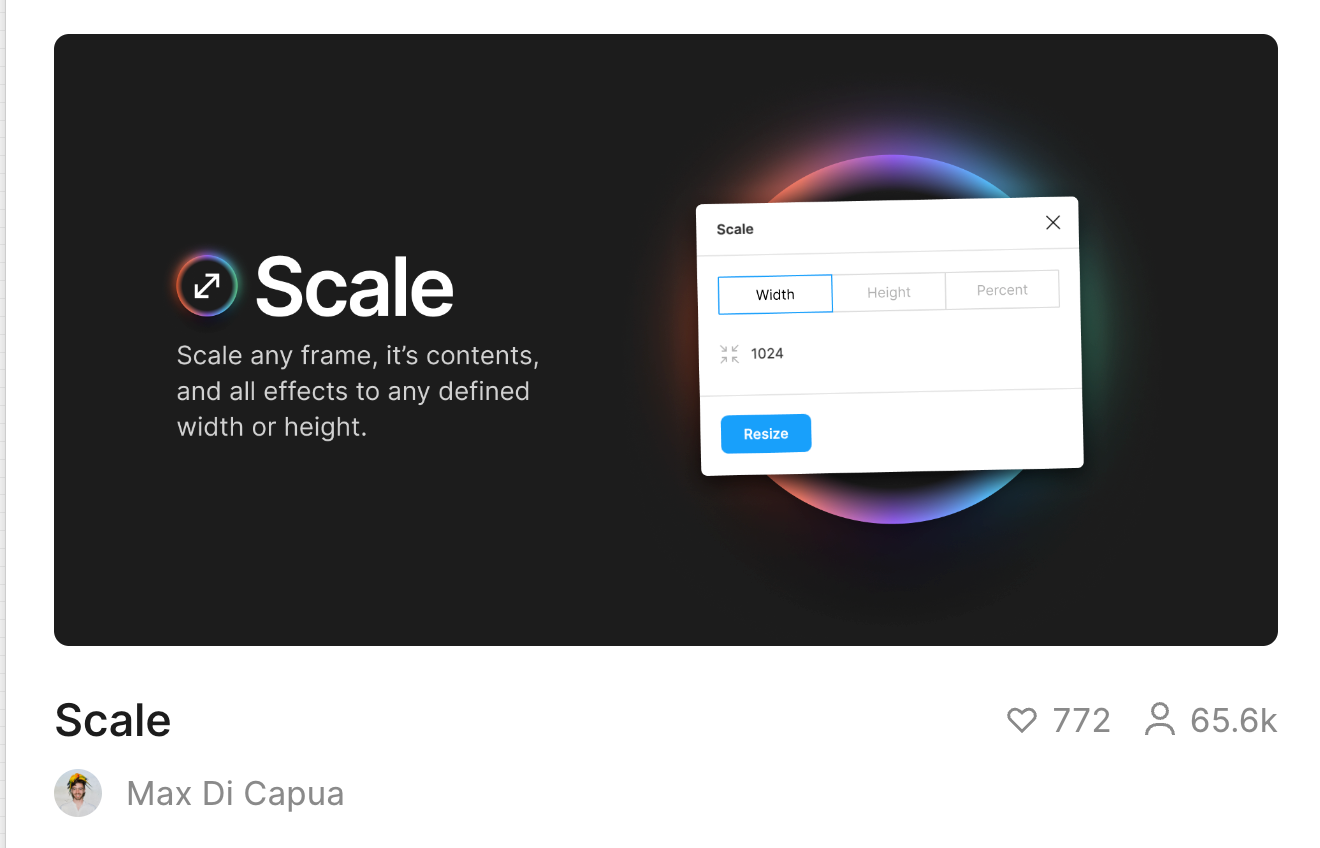Click the blue Resize button
The width and height of the screenshot is (1320, 848).
click(x=766, y=433)
